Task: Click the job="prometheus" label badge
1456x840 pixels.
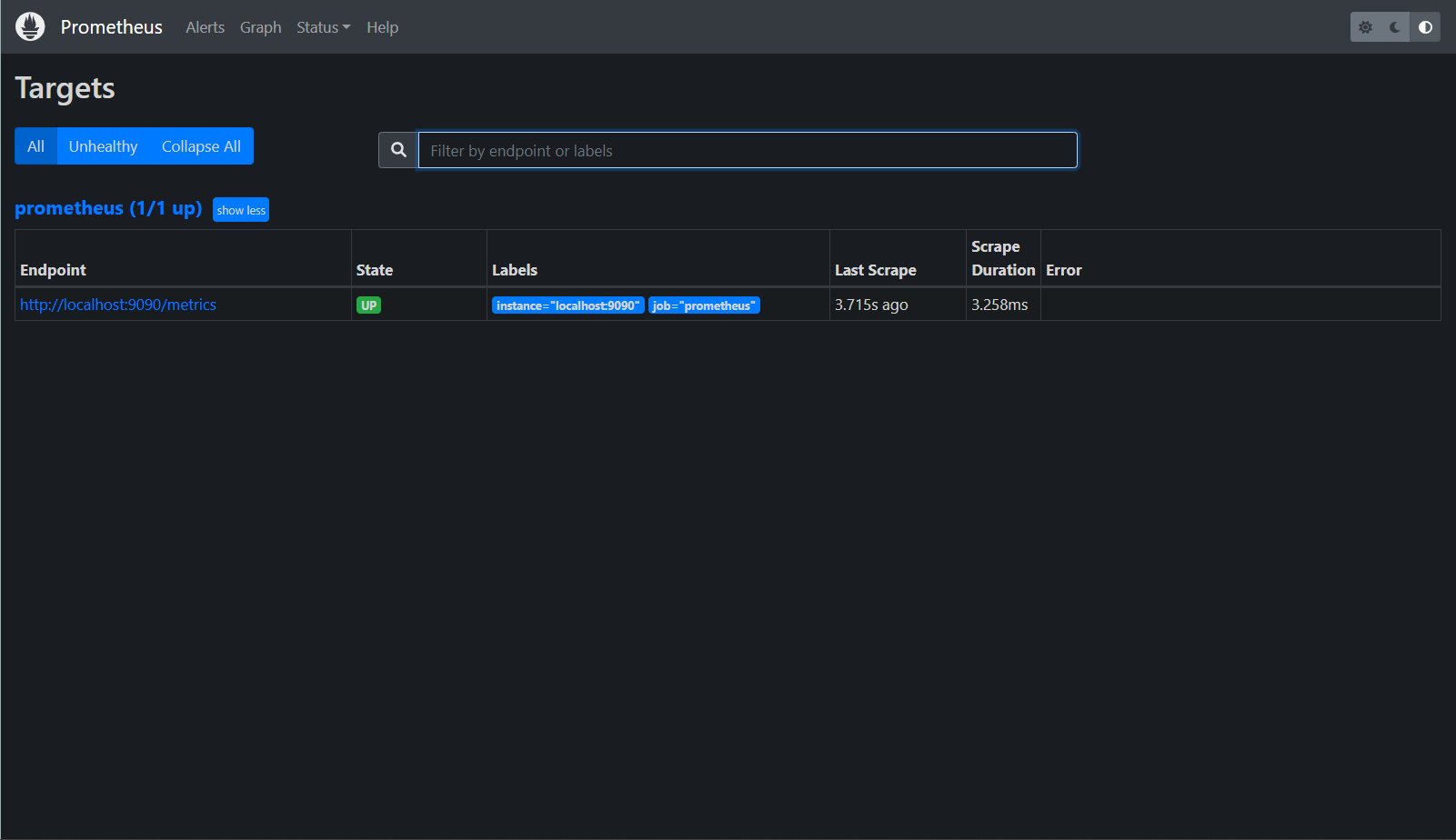Action: pyautogui.click(x=704, y=305)
